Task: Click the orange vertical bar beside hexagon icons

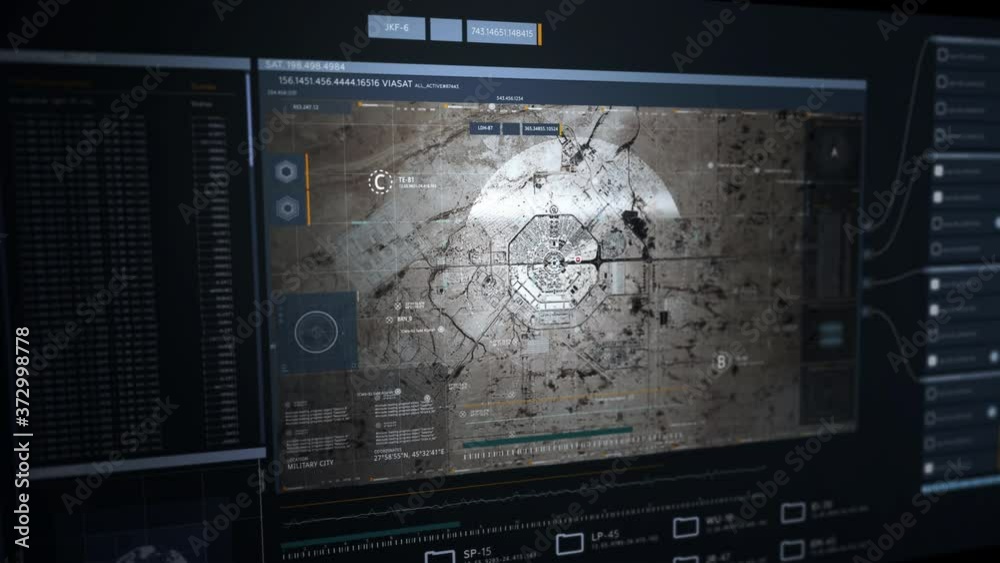Action: (x=308, y=189)
